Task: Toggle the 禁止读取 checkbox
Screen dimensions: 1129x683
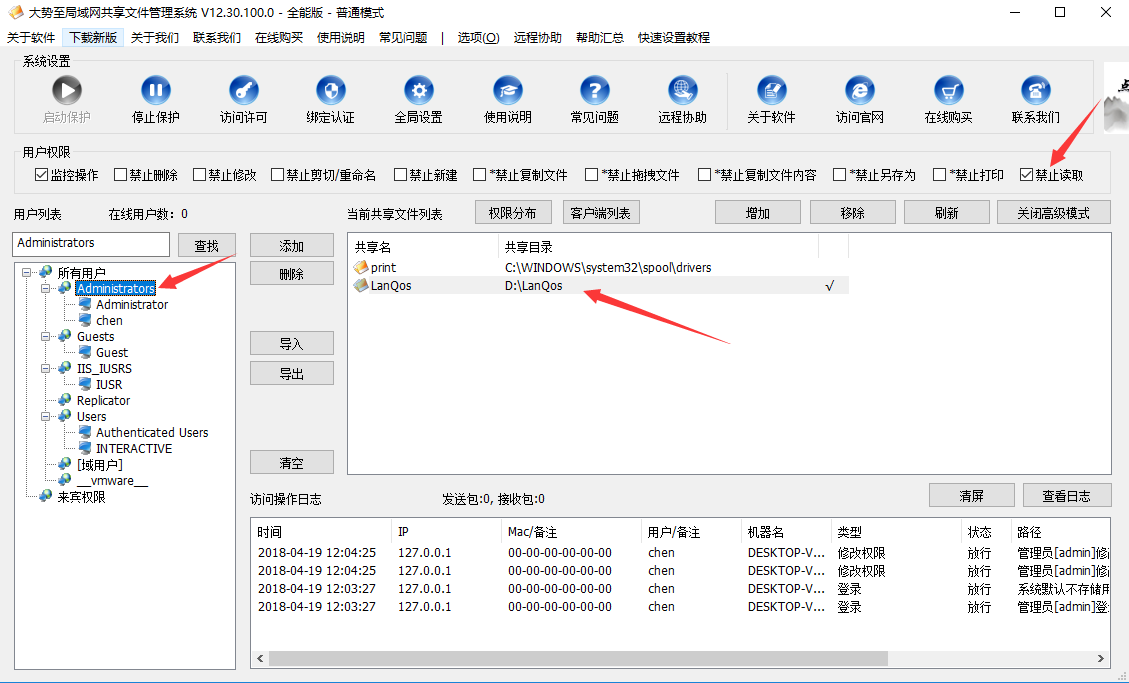Action: (1026, 175)
